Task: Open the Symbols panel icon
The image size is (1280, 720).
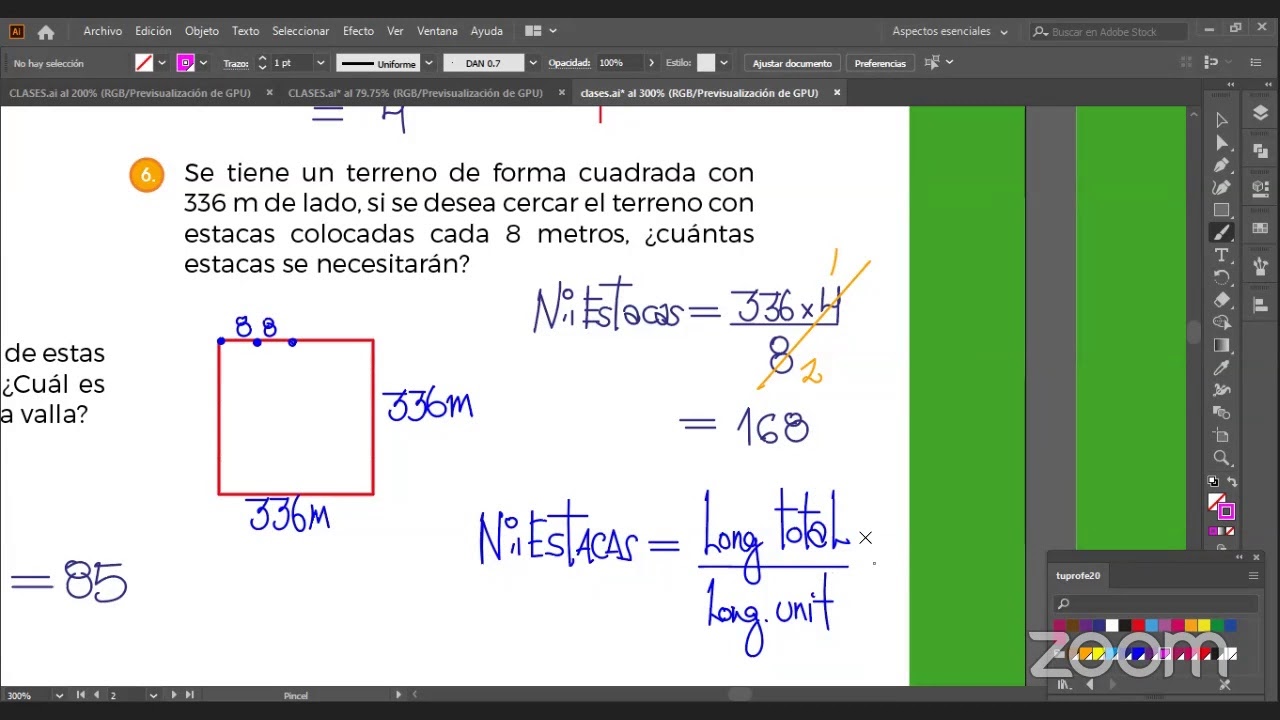Action: [1260, 266]
